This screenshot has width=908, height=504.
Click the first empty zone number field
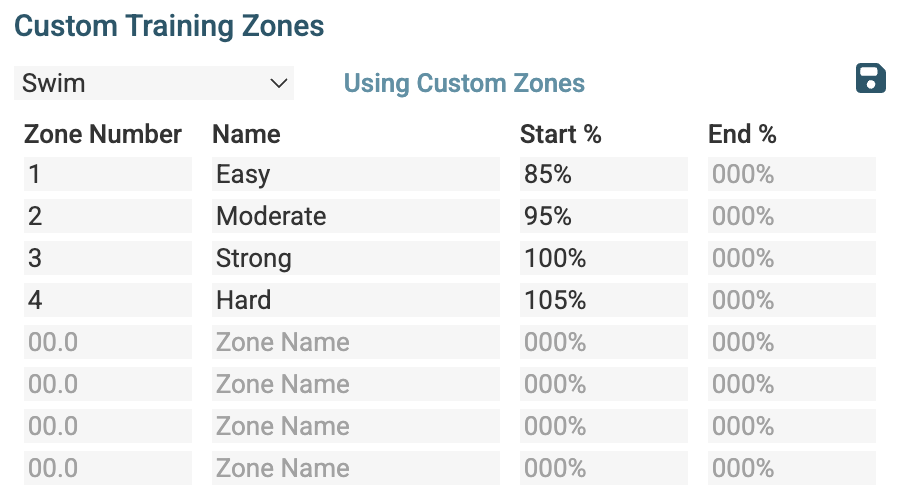(107, 342)
